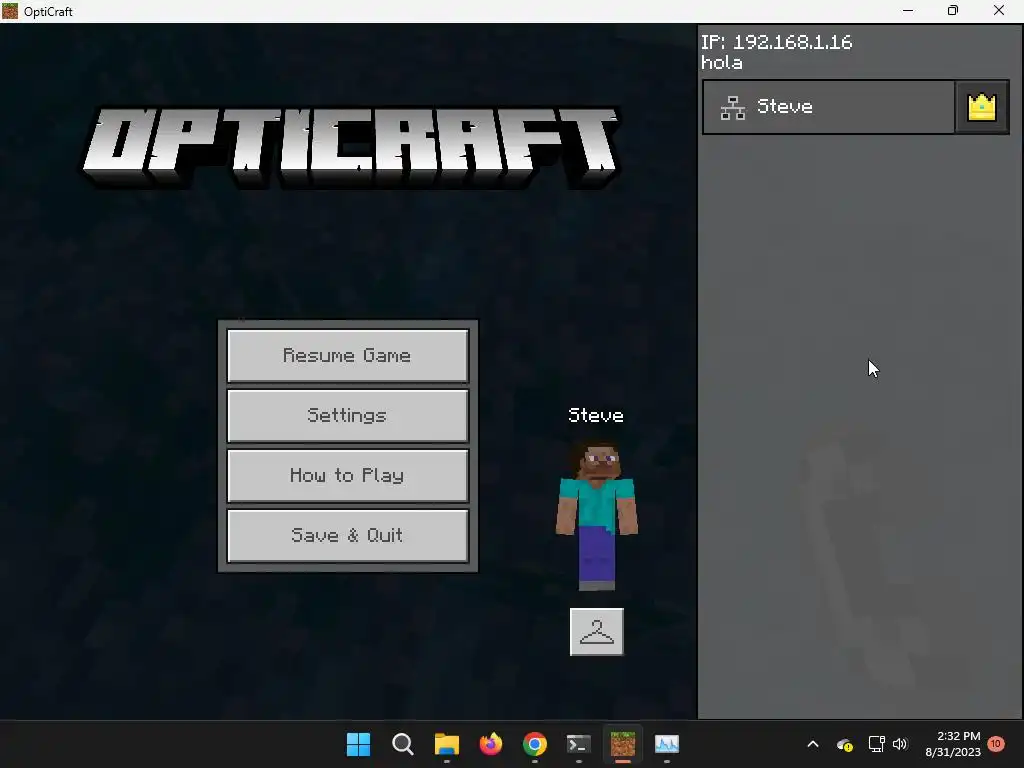Open the Terminal taskbar icon
Viewport: 1024px width, 768px height.
579,744
